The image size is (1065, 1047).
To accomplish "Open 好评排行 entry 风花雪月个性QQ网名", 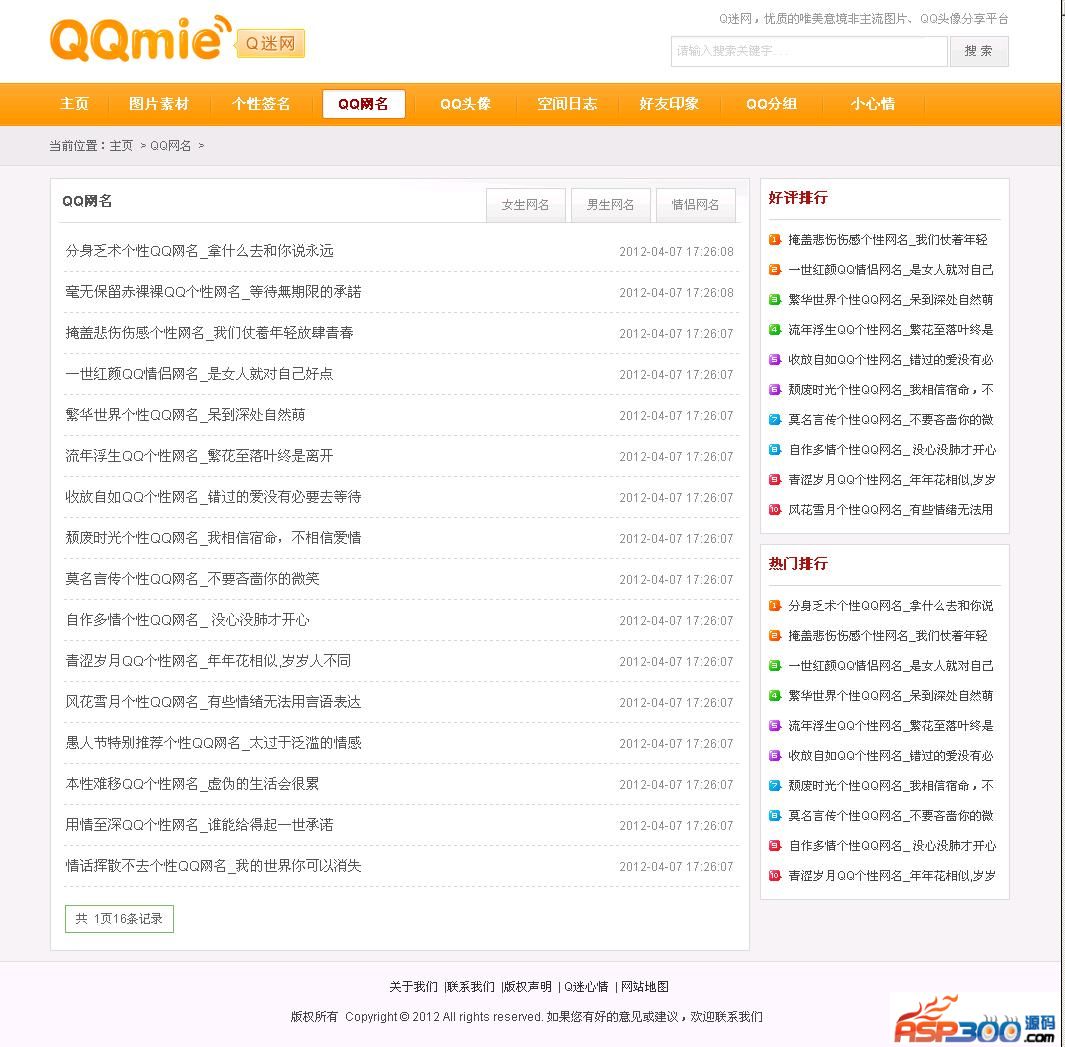I will pos(890,510).
